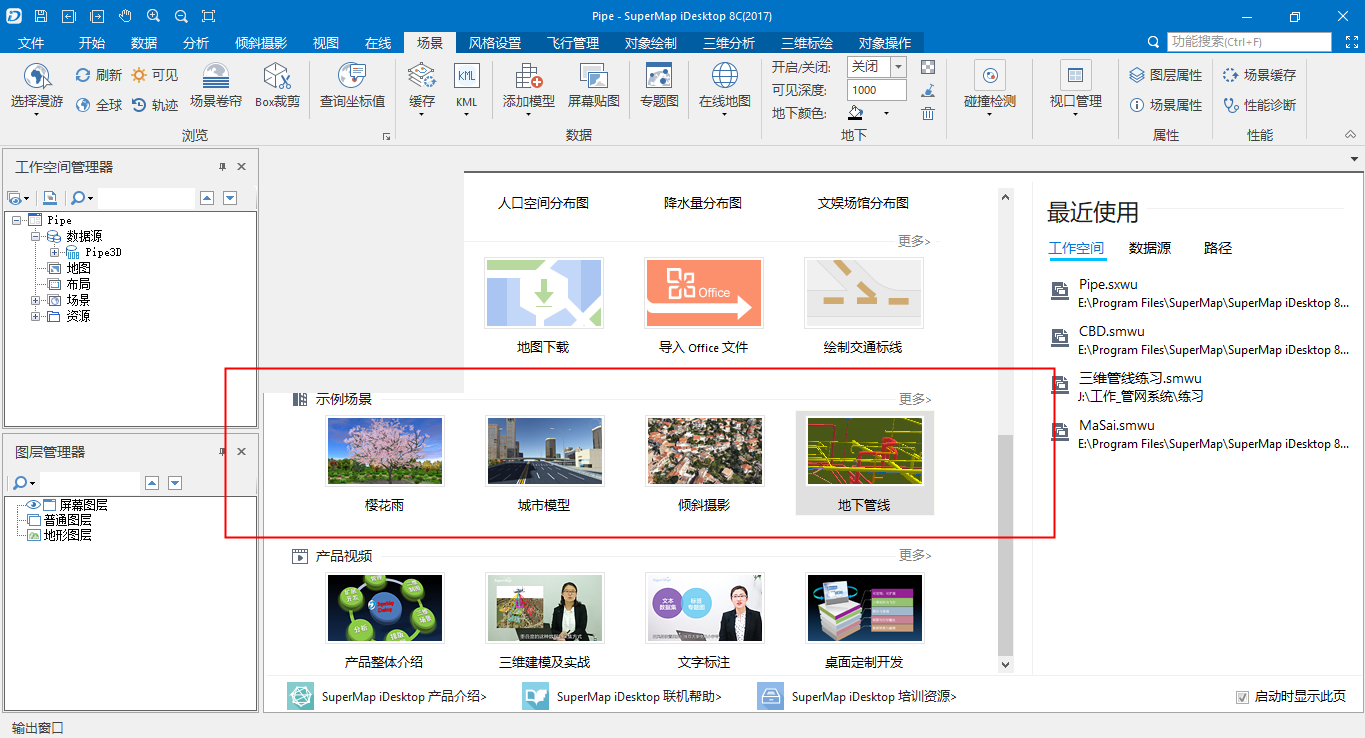This screenshot has height=738, width=1365.
Task: Switch to the 风格设置 tab
Action: click(495, 43)
